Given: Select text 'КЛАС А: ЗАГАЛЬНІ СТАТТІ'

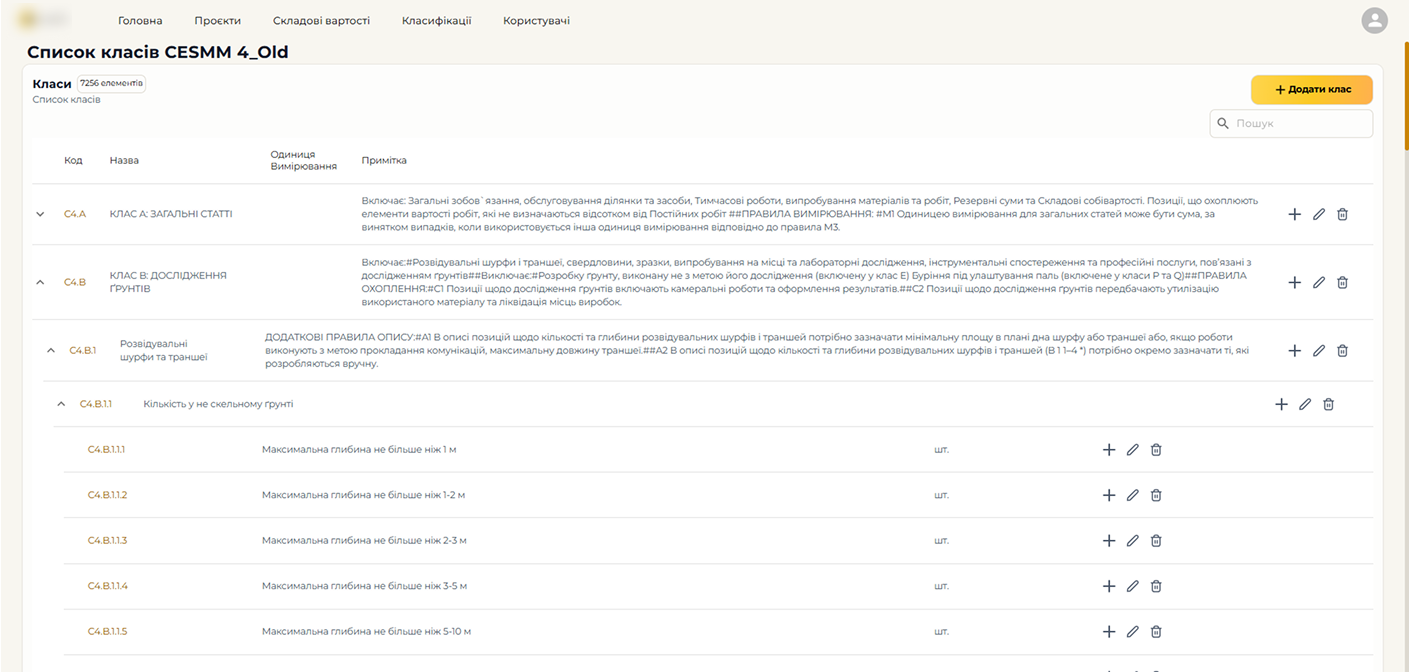Looking at the screenshot, I should [171, 214].
